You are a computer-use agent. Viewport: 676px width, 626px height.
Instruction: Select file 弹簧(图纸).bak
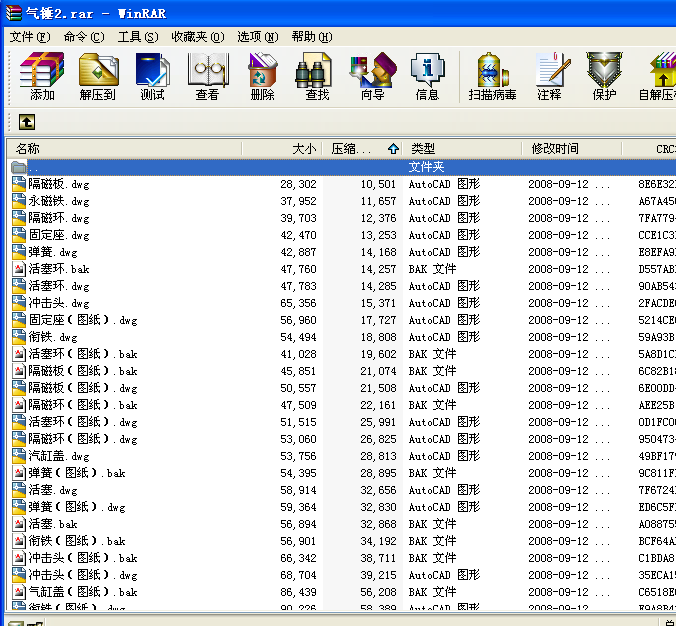(77, 473)
